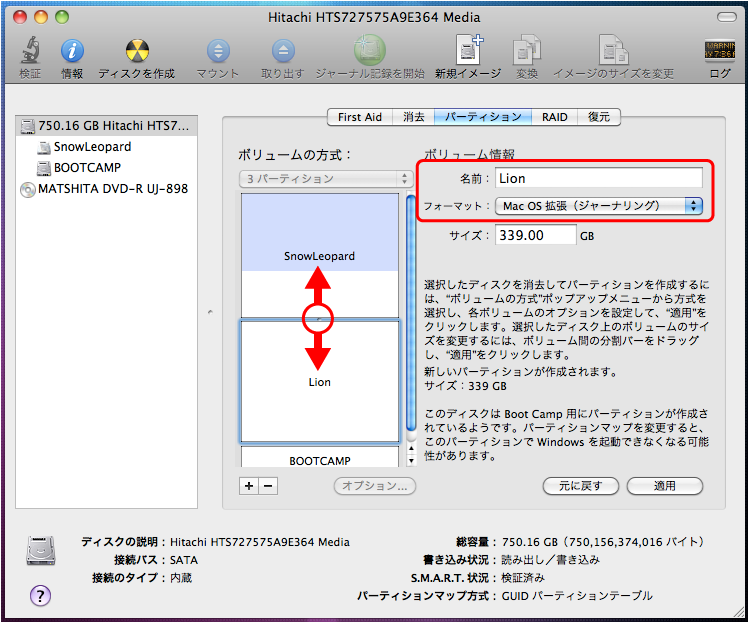Select the 750.16 GB Hitachi disk in sidebar
The height and width of the screenshot is (622, 748).
pos(106,125)
